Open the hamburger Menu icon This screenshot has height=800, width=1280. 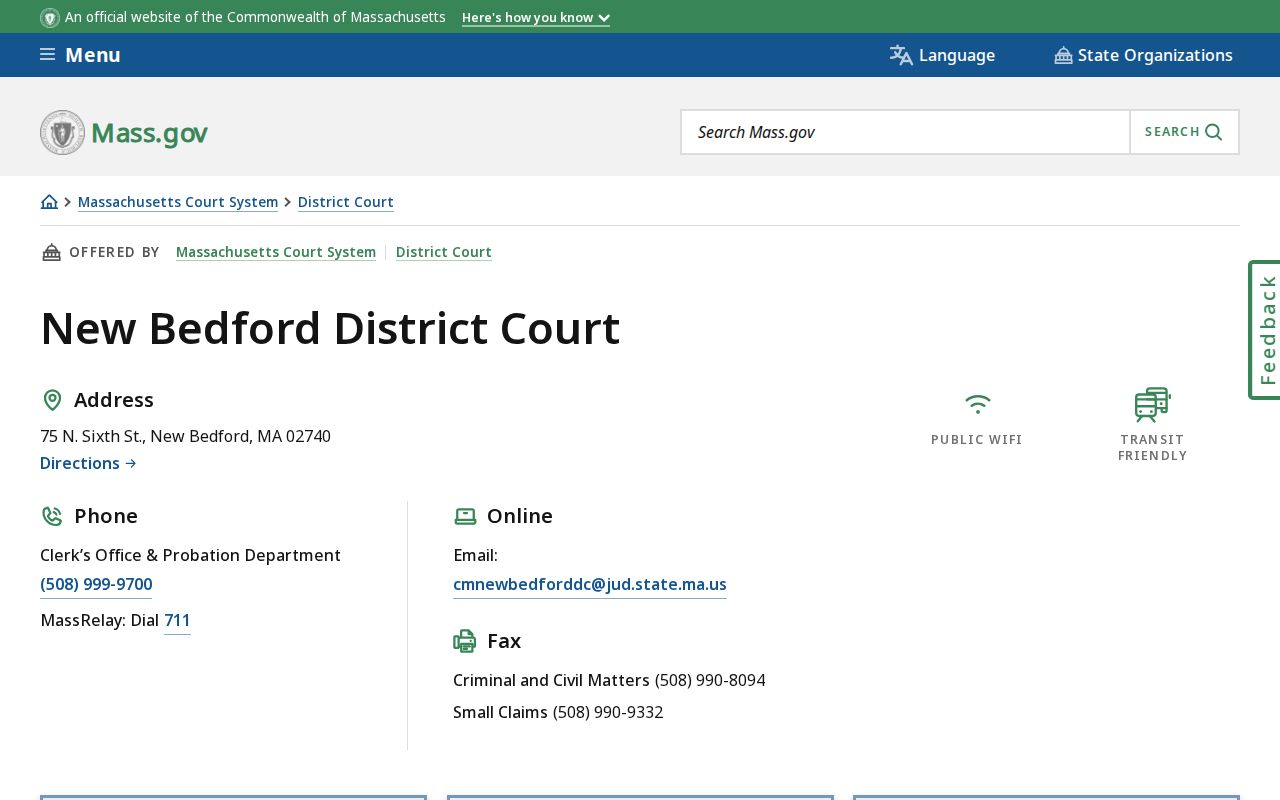[x=47, y=55]
